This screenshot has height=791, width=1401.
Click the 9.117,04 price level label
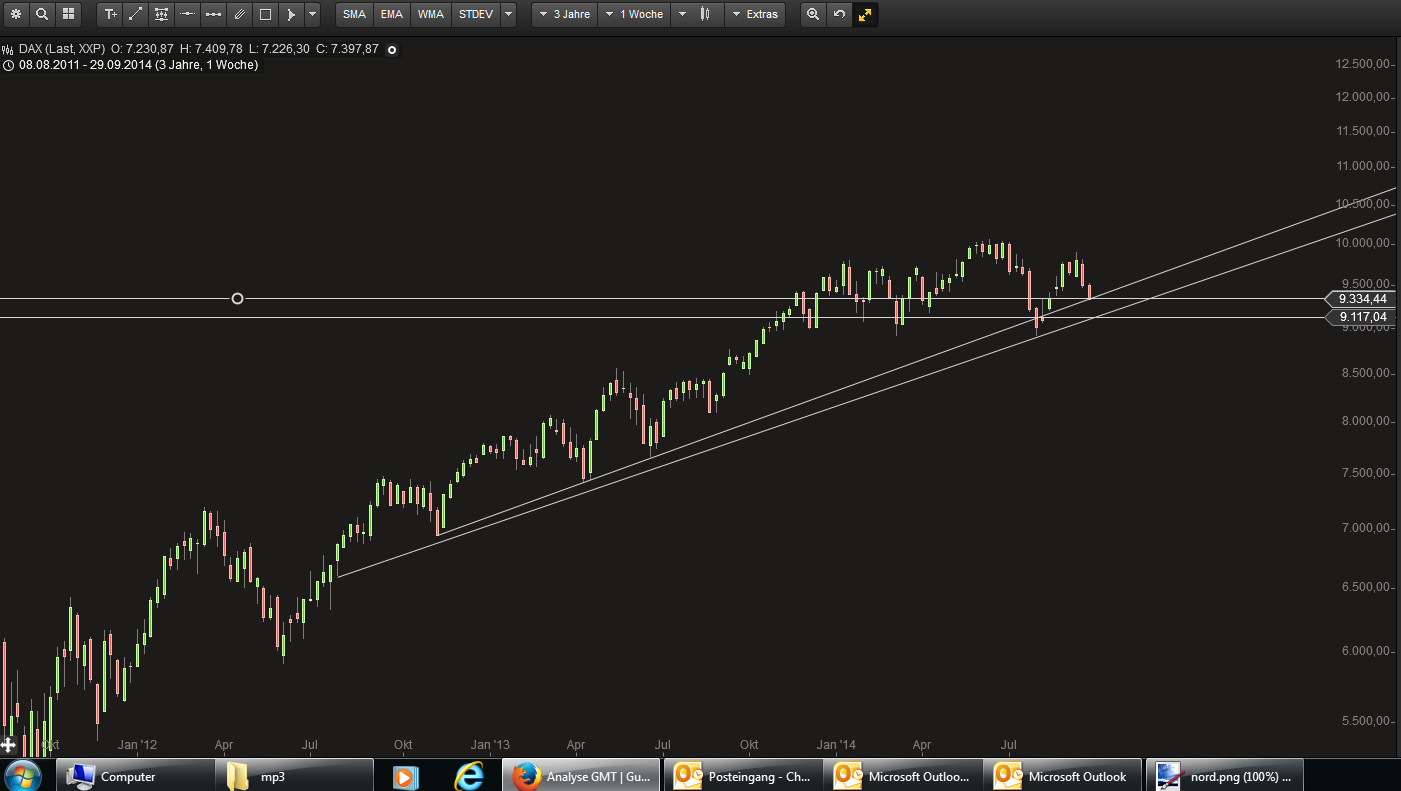[x=1362, y=317]
